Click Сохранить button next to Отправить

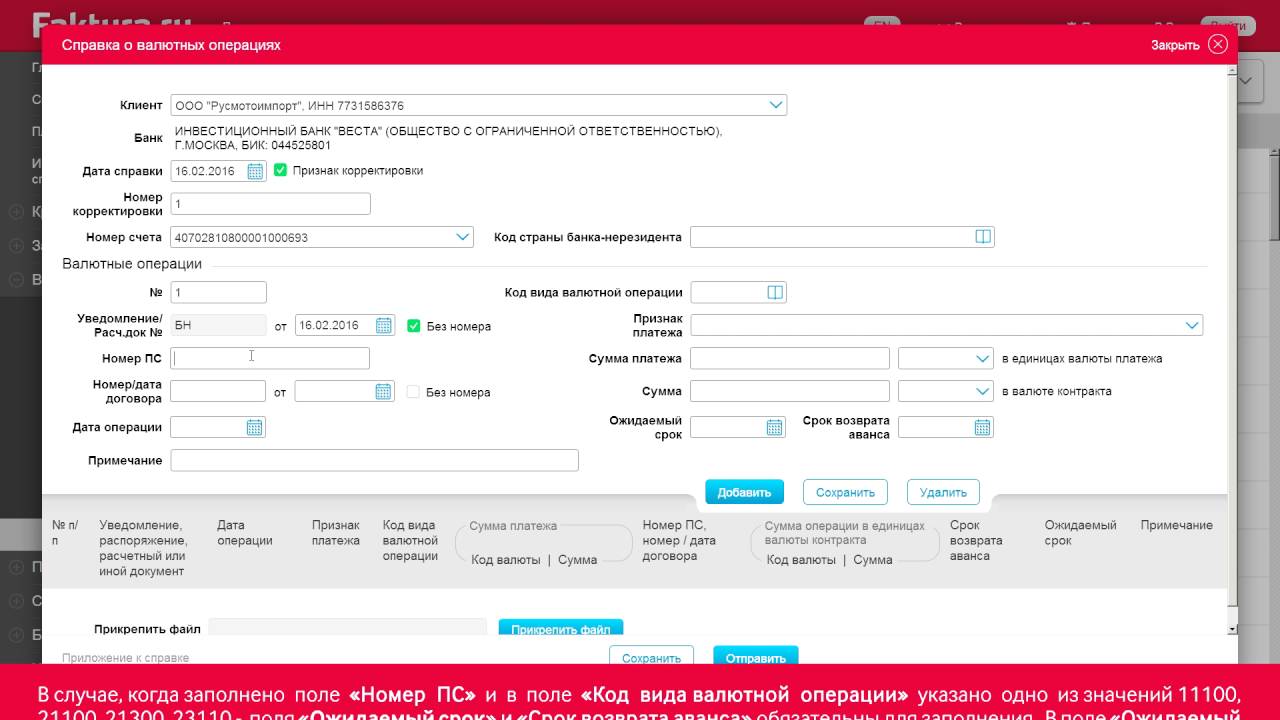[x=651, y=657]
